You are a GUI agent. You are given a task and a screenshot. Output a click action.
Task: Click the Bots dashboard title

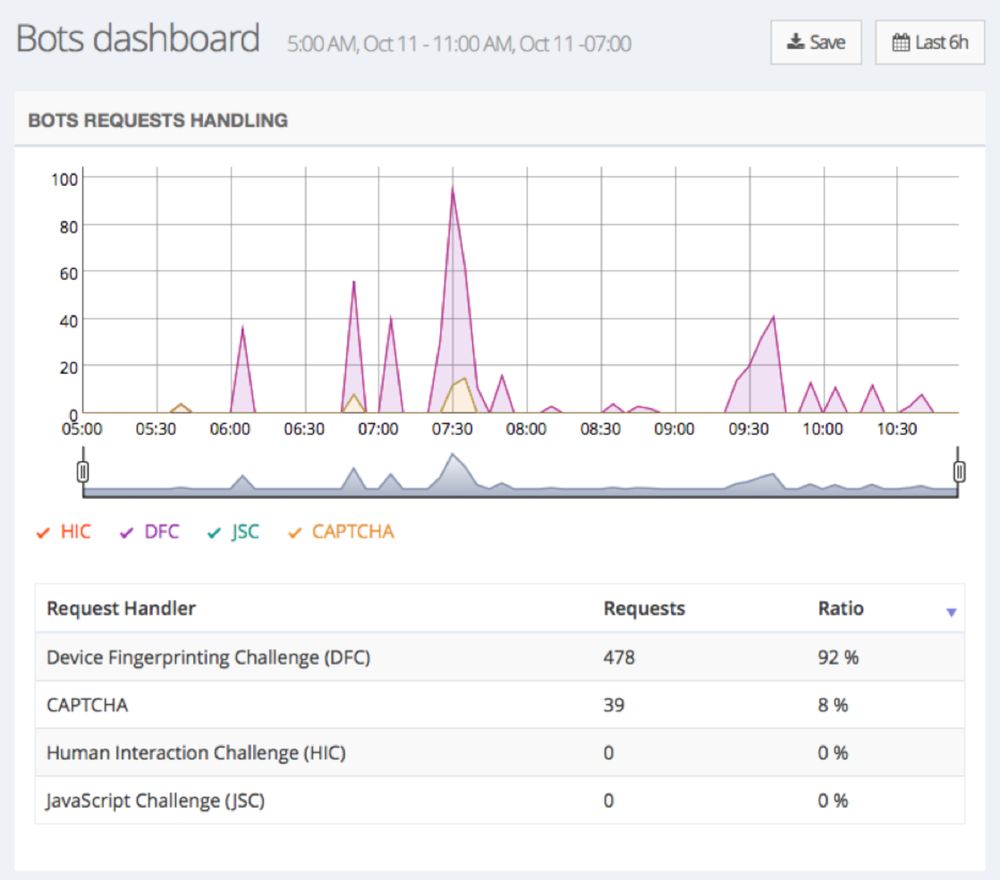(138, 38)
